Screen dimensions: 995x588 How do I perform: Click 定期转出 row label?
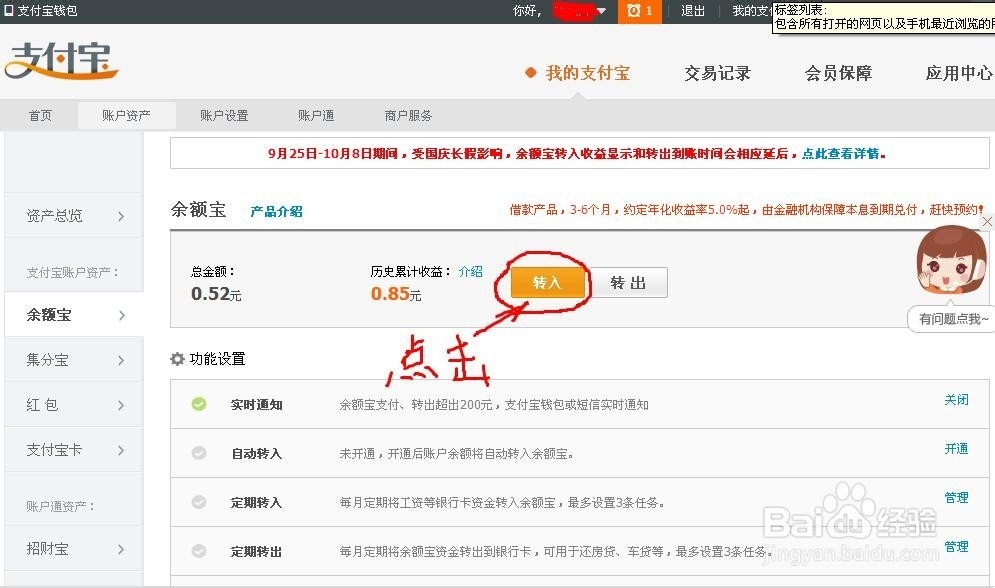click(256, 551)
